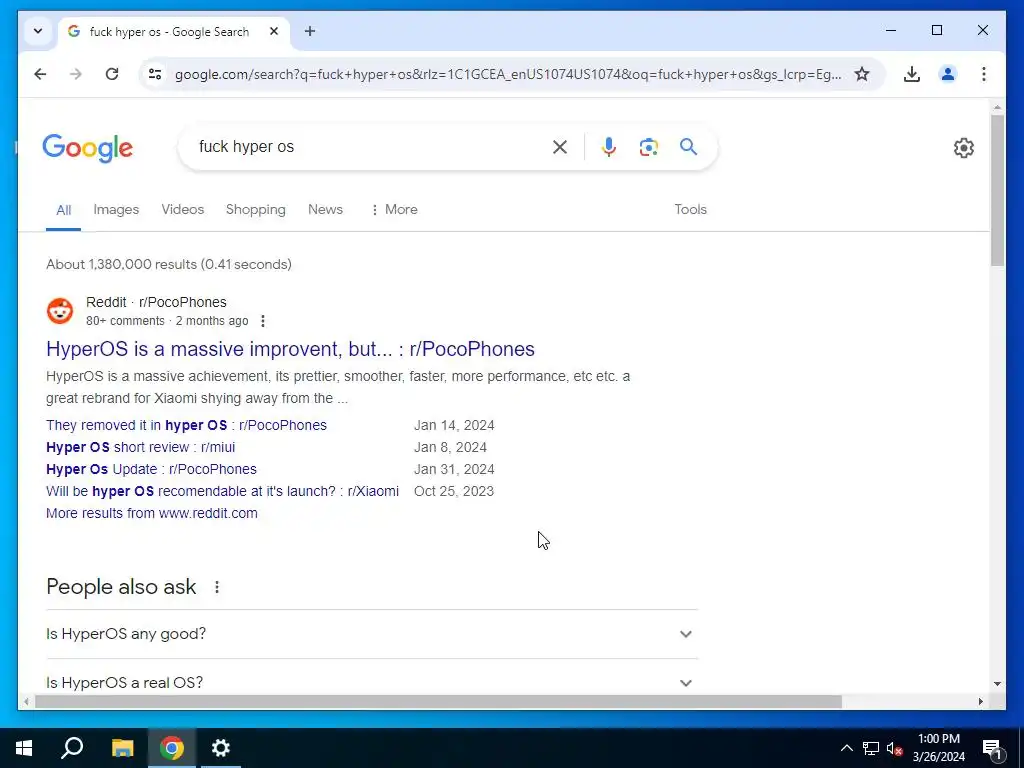Screen dimensions: 1024x768
Task: Start voice search with microphone
Action: click(609, 147)
